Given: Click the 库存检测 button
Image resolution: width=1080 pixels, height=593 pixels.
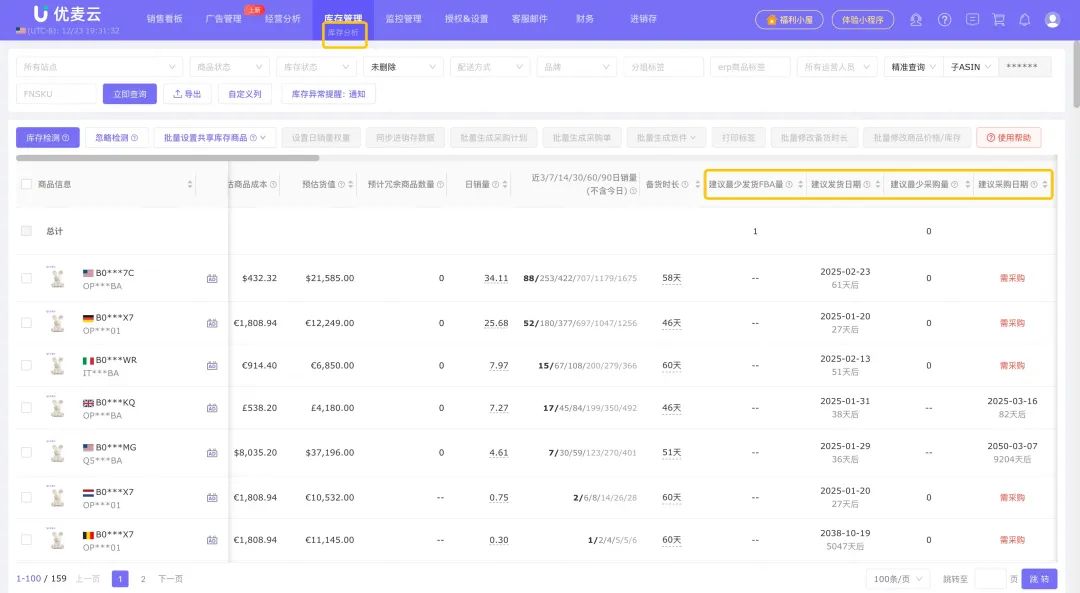Looking at the screenshot, I should (x=48, y=138).
